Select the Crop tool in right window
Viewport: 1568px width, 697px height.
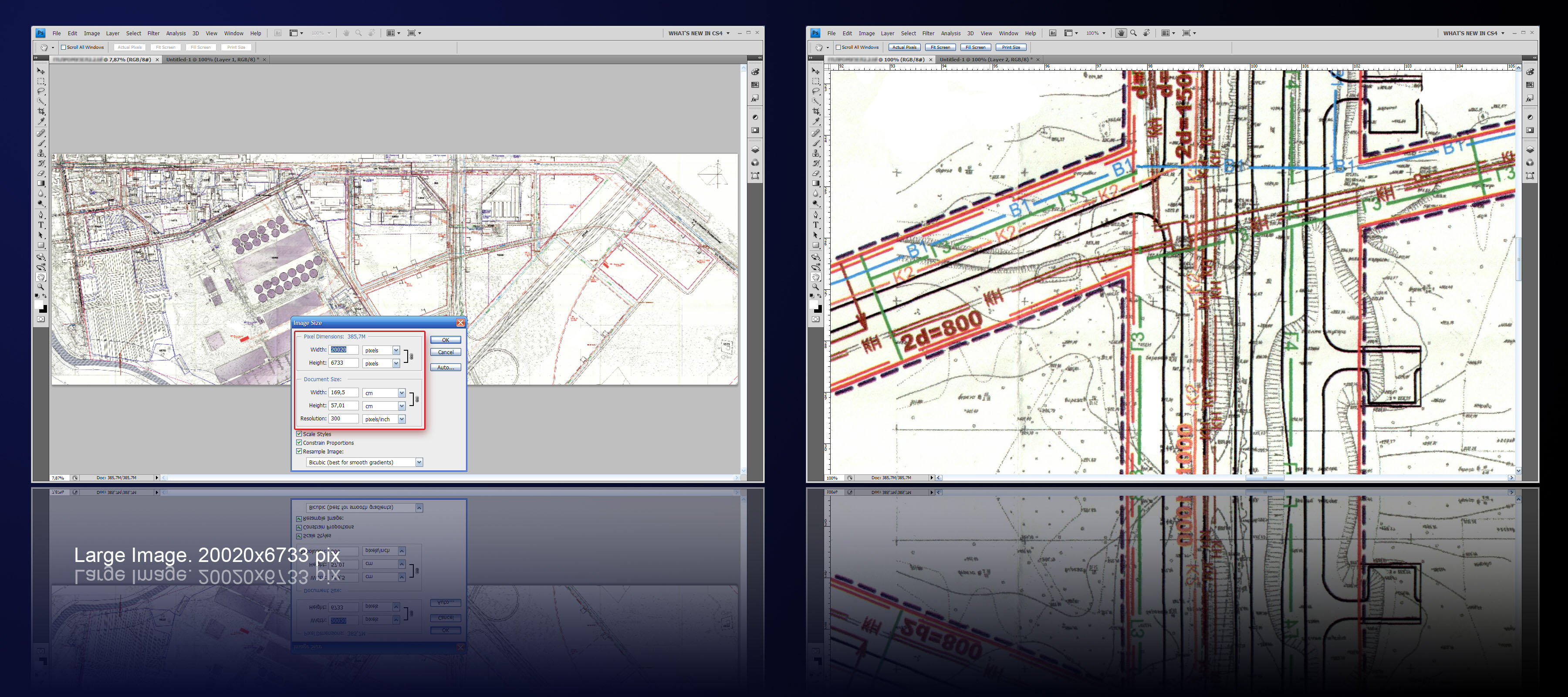point(816,112)
